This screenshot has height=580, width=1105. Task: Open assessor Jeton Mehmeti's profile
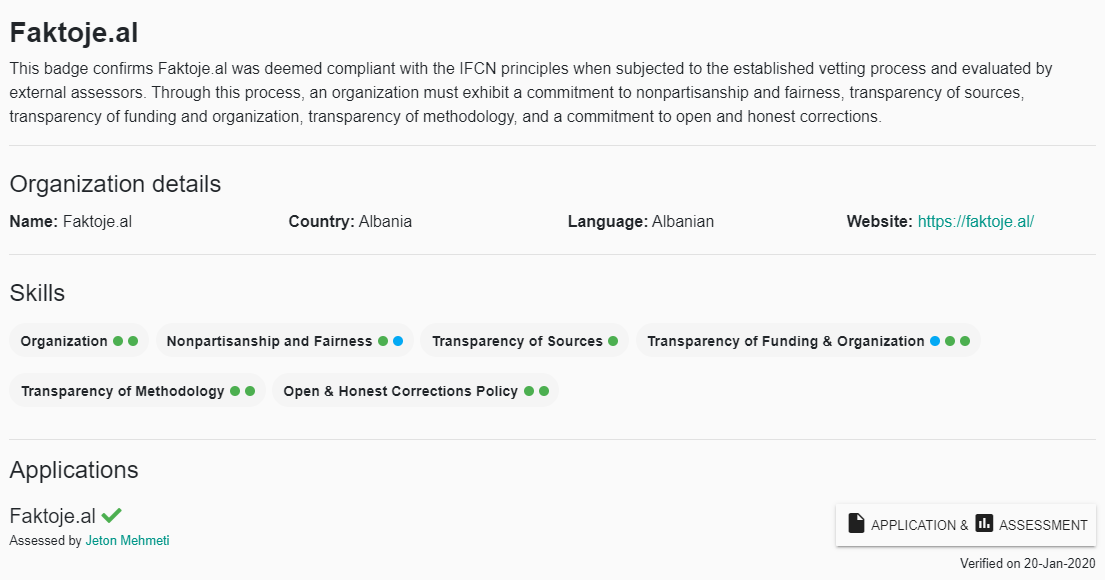(x=127, y=541)
